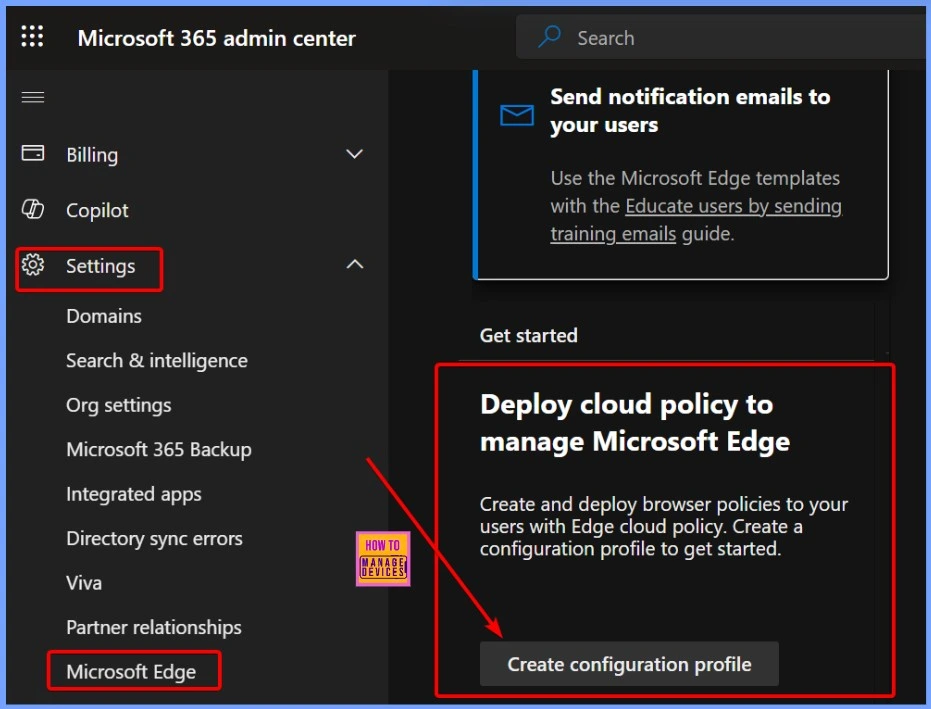Click Deploy cloud policy to manage Microsoft Edge heading

635,423
